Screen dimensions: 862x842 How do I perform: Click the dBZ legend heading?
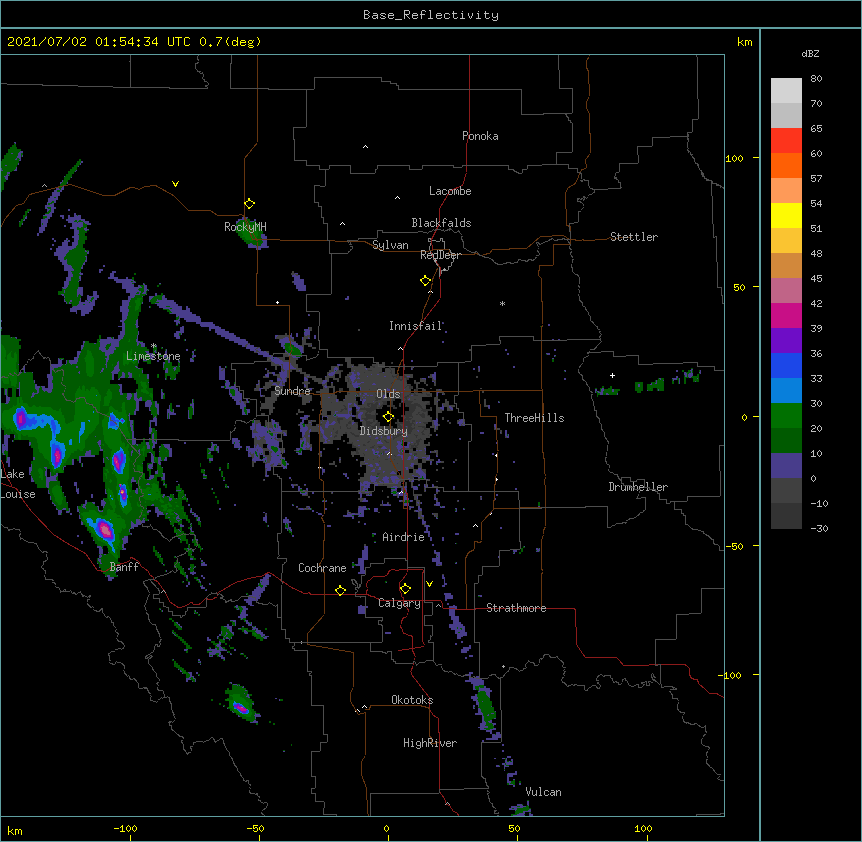(810, 53)
